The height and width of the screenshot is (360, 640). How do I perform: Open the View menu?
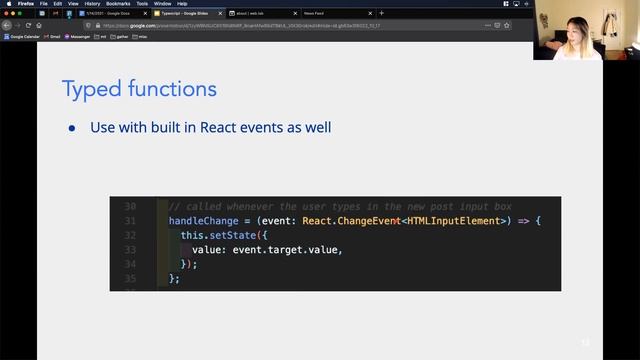tap(73, 4)
